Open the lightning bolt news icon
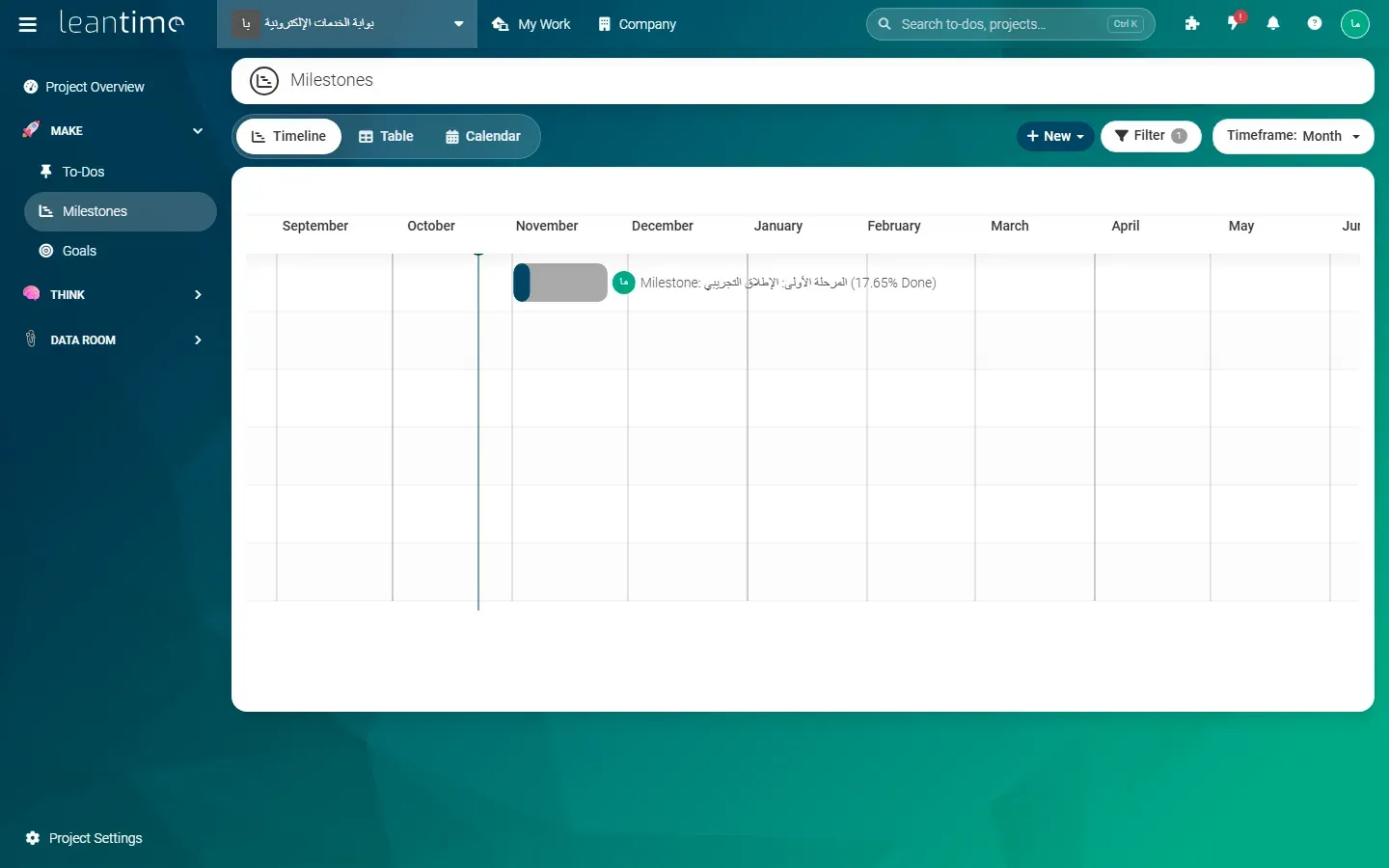 (1234, 23)
